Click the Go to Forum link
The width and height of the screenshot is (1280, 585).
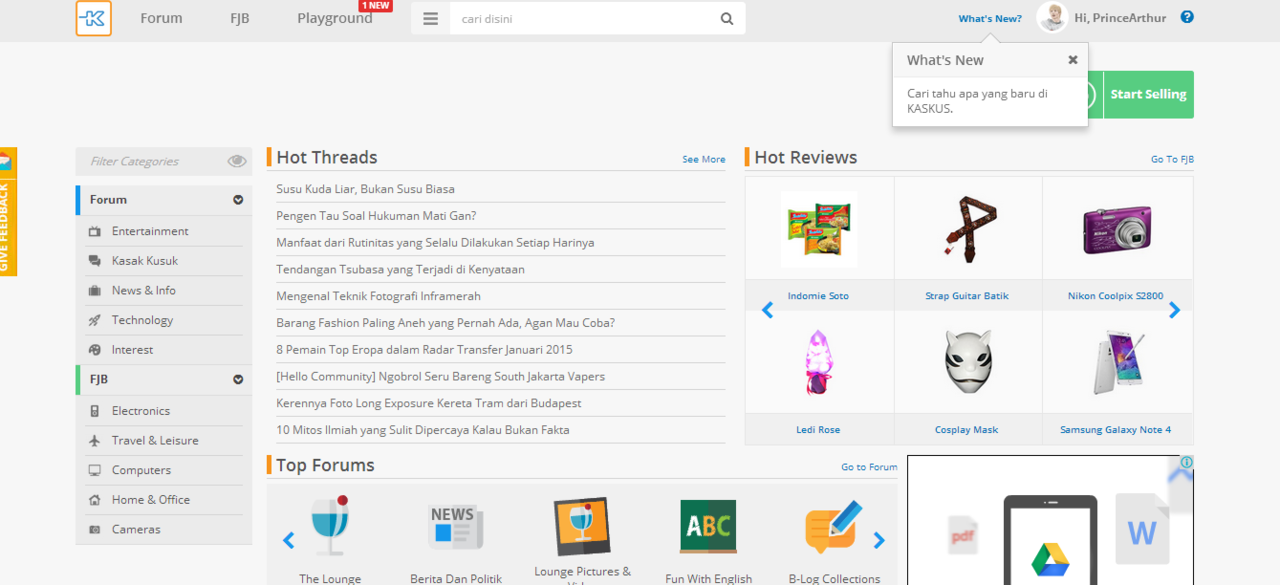(x=869, y=467)
